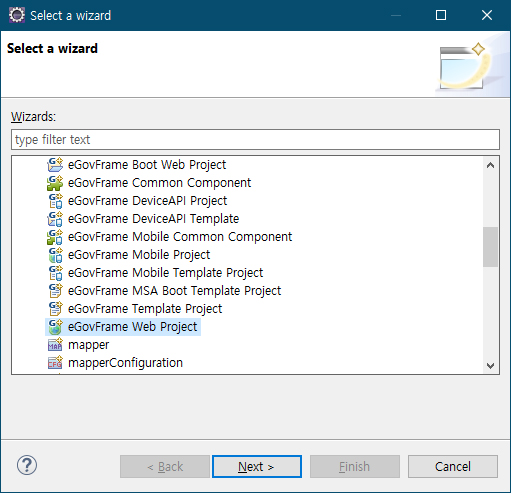Image resolution: width=511 pixels, height=493 pixels.
Task: Focus the type filter text field
Action: (255, 140)
